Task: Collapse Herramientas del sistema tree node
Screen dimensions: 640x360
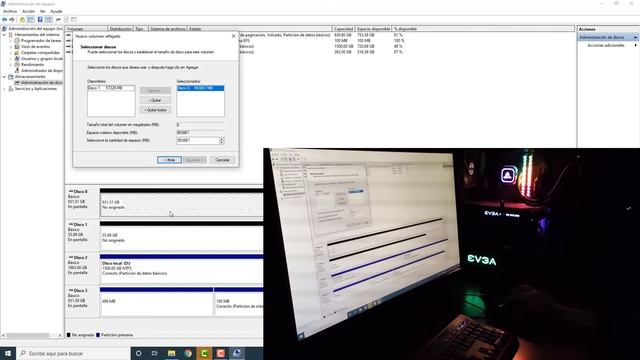Action: [x=4, y=35]
